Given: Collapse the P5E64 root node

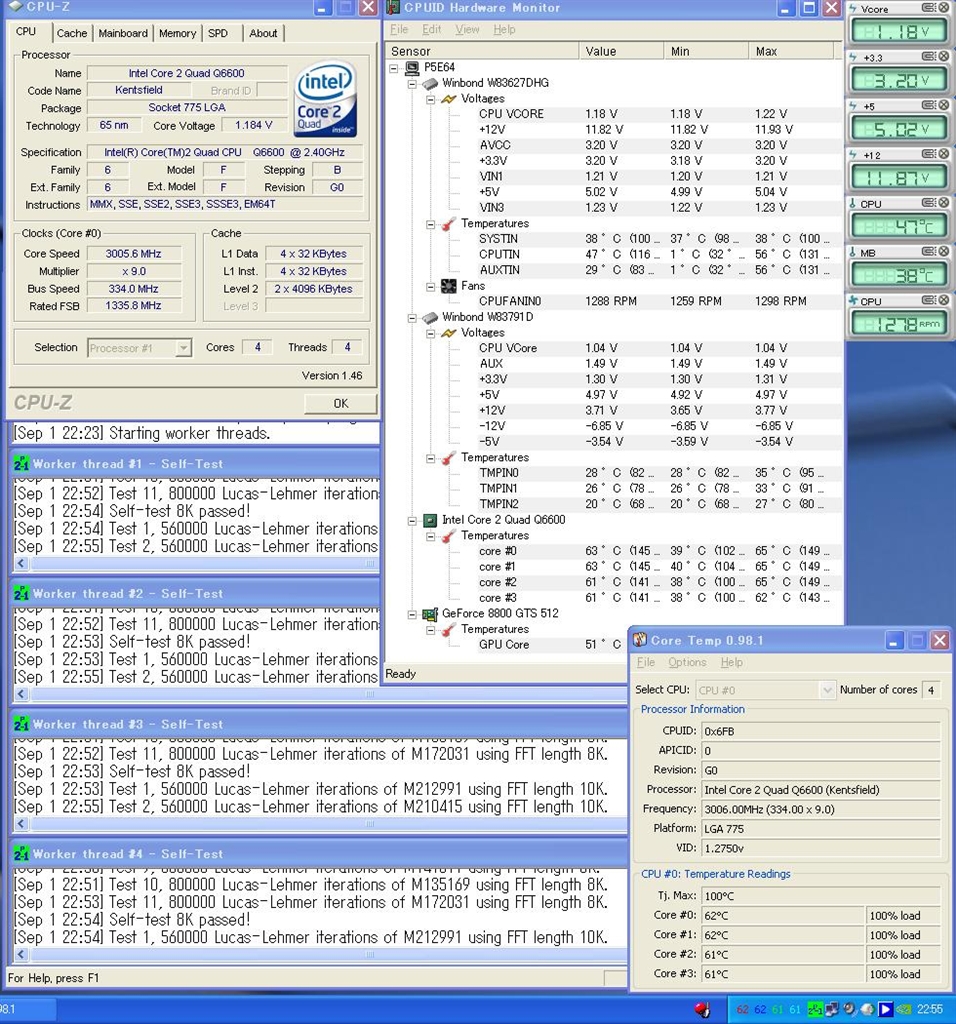Looking at the screenshot, I should pyautogui.click(x=395, y=68).
